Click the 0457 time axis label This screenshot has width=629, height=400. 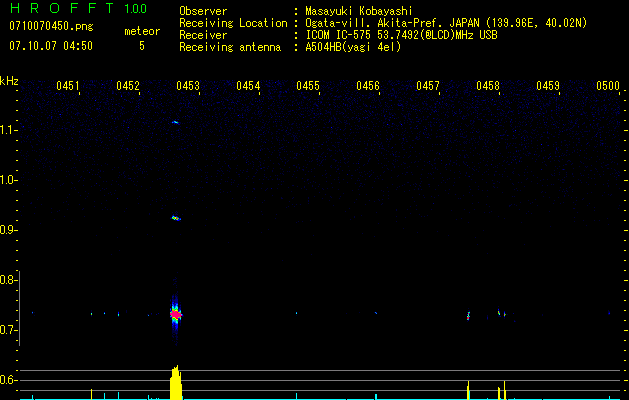point(428,86)
